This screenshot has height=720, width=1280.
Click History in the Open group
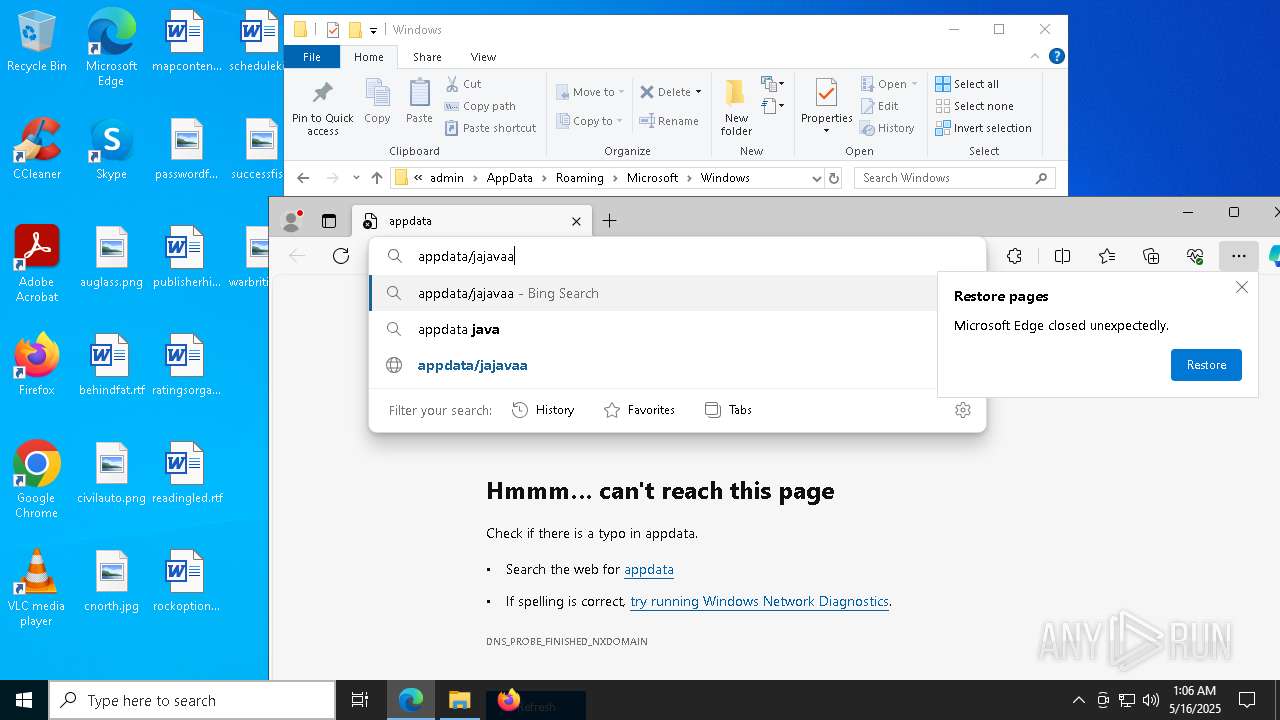887,128
